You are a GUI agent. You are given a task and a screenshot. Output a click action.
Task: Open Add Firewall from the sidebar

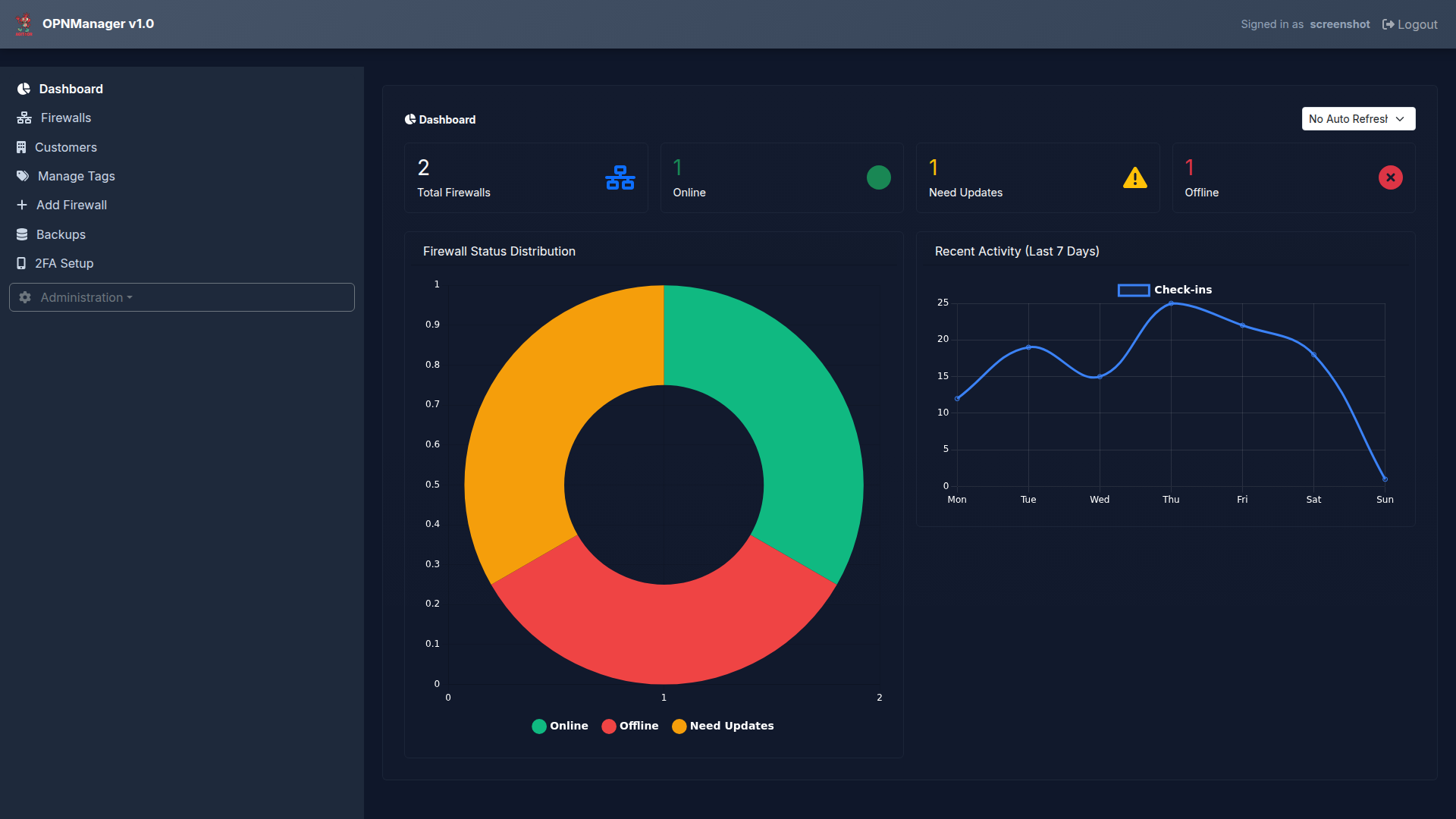[71, 205]
